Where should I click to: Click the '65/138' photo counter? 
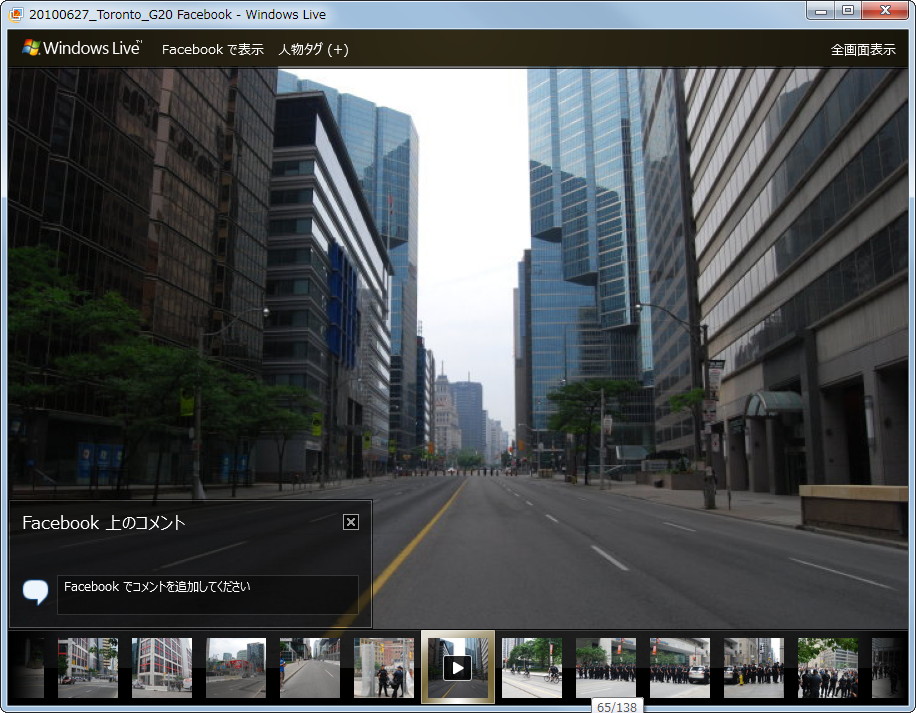pyautogui.click(x=617, y=706)
